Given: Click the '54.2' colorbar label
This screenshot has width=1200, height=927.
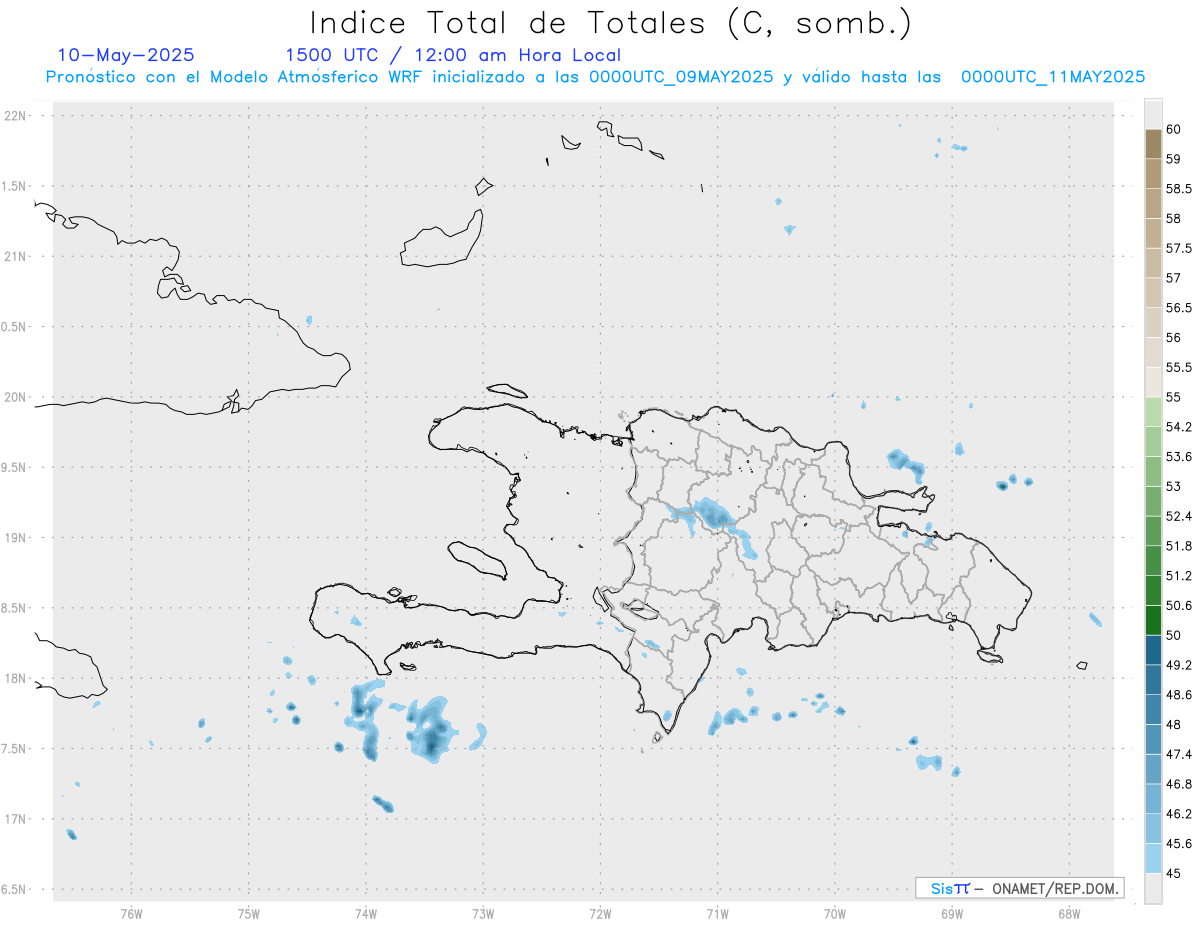Looking at the screenshot, I should pos(1178,427).
